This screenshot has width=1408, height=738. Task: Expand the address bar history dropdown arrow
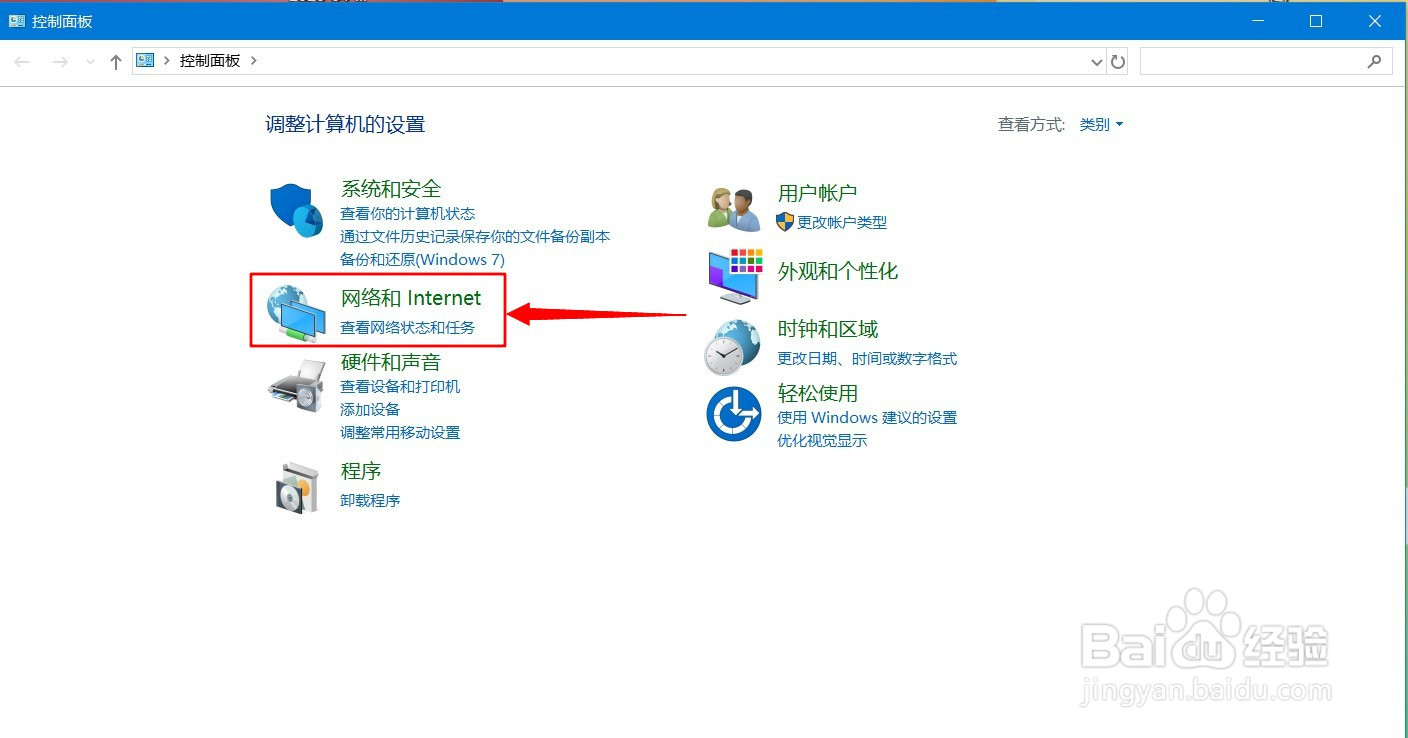[x=1096, y=61]
